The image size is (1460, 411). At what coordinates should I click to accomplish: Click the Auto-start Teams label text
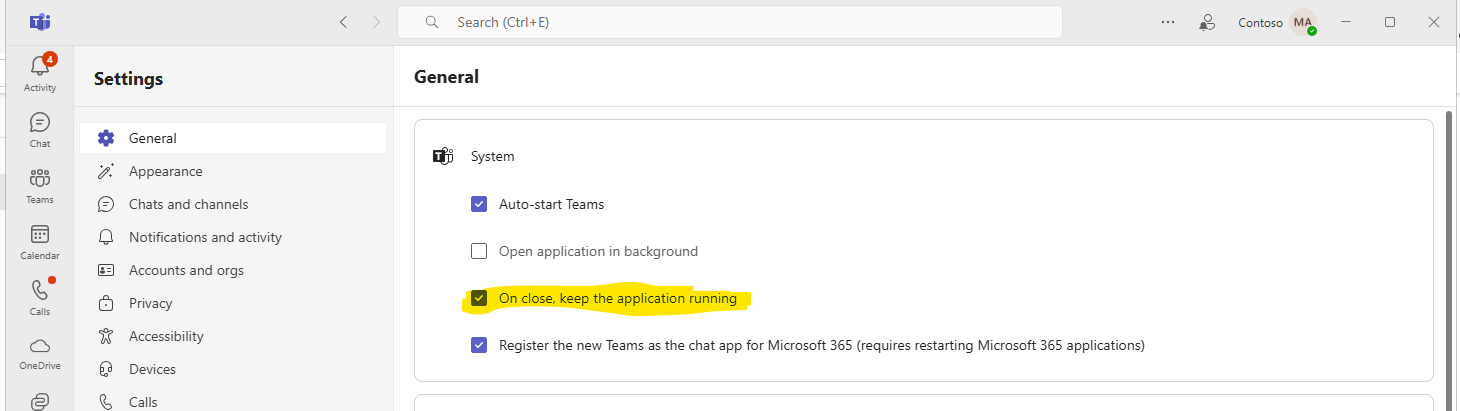tap(552, 204)
